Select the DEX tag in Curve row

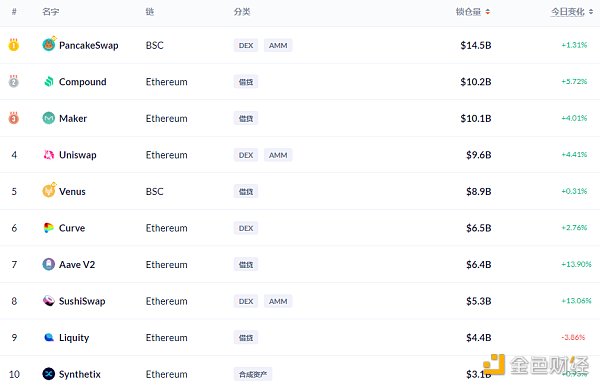(x=246, y=228)
